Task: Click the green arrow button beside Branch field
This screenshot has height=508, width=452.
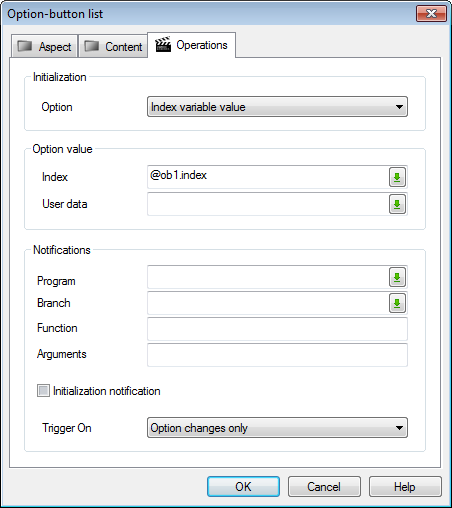Action: tap(397, 303)
